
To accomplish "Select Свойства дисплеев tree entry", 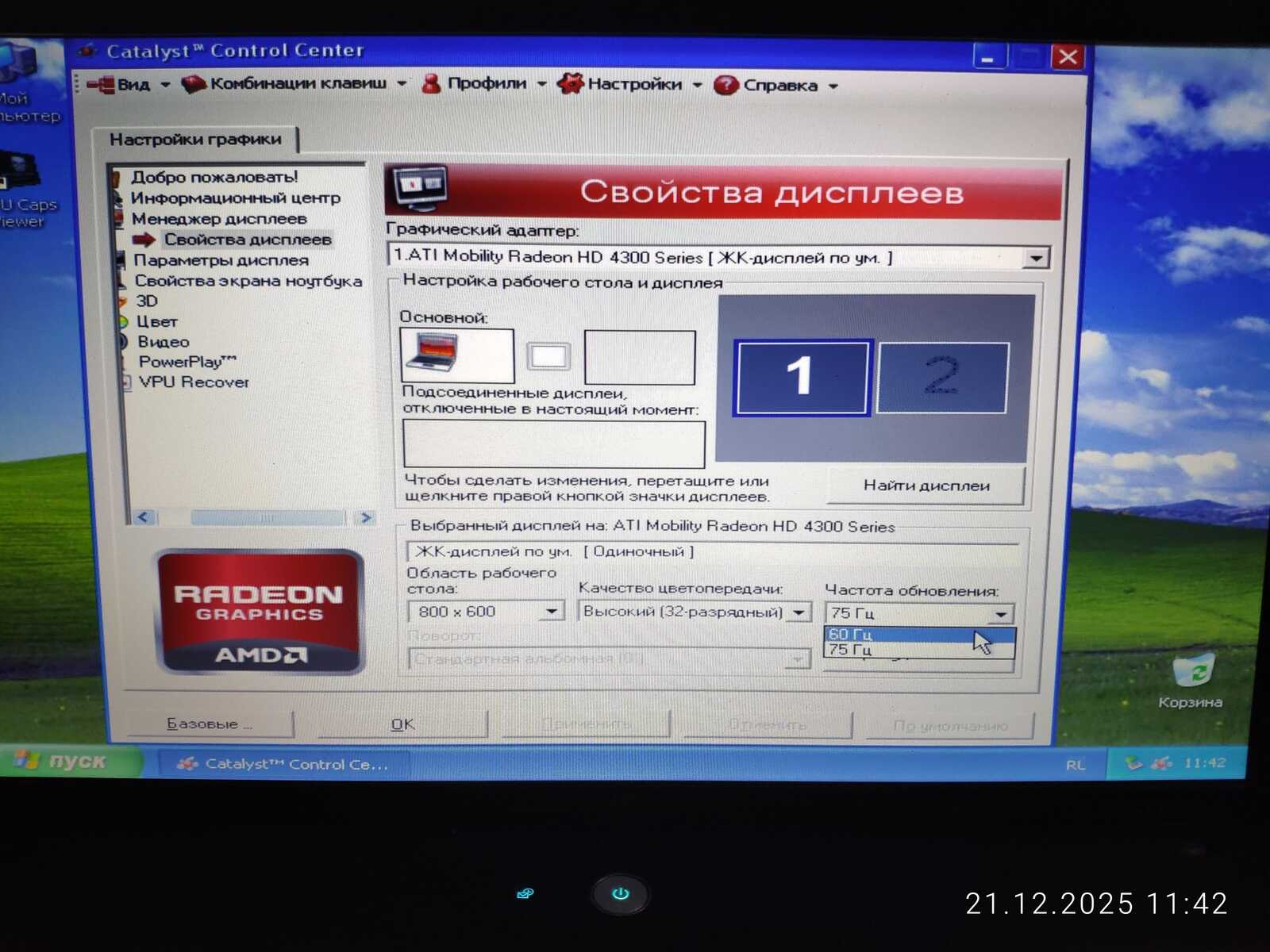I will coord(248,239).
